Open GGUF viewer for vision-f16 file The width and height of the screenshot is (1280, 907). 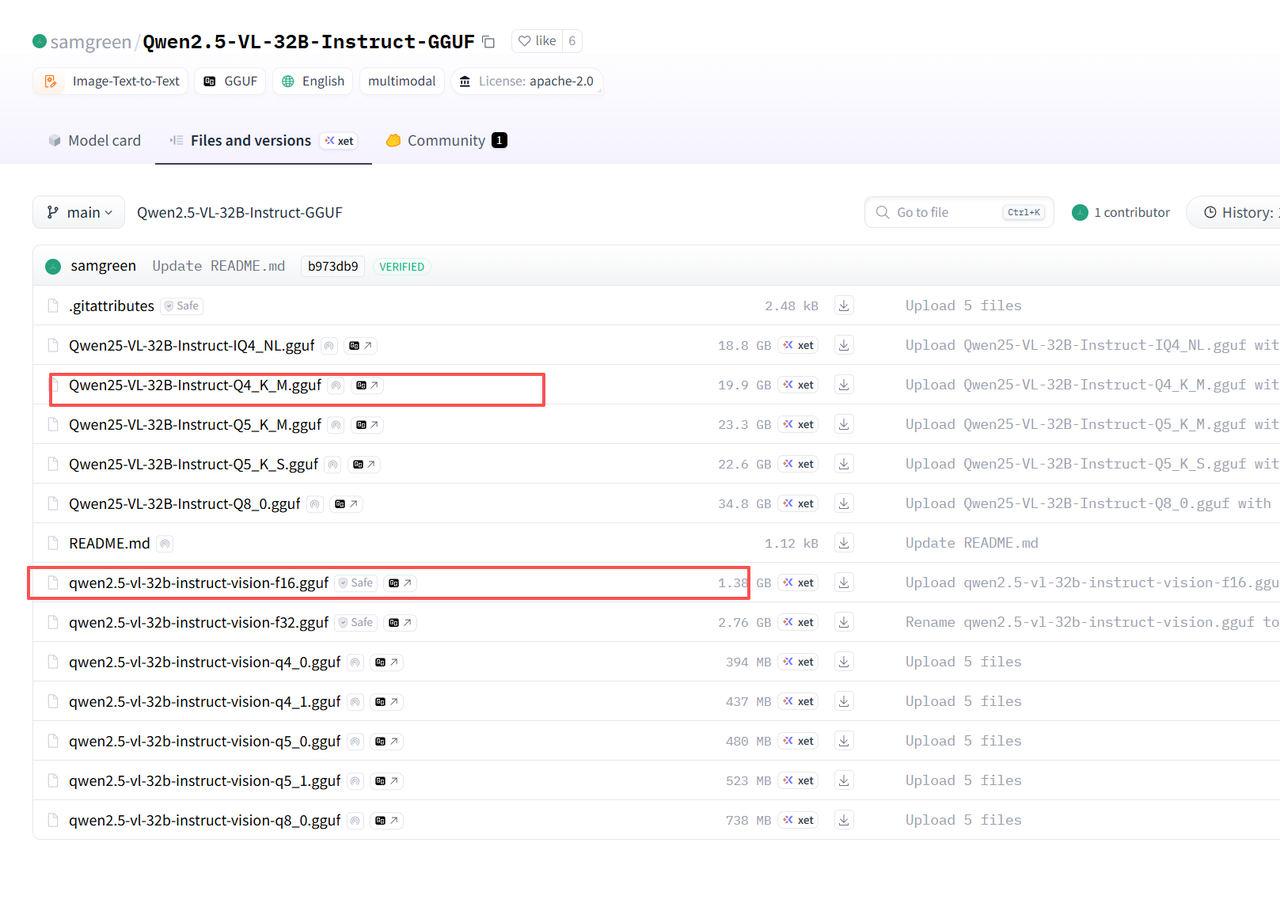tap(400, 583)
